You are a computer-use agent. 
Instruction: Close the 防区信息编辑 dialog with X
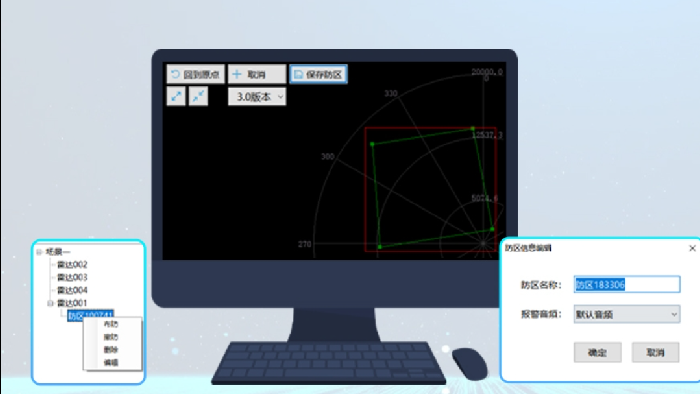coord(692,248)
